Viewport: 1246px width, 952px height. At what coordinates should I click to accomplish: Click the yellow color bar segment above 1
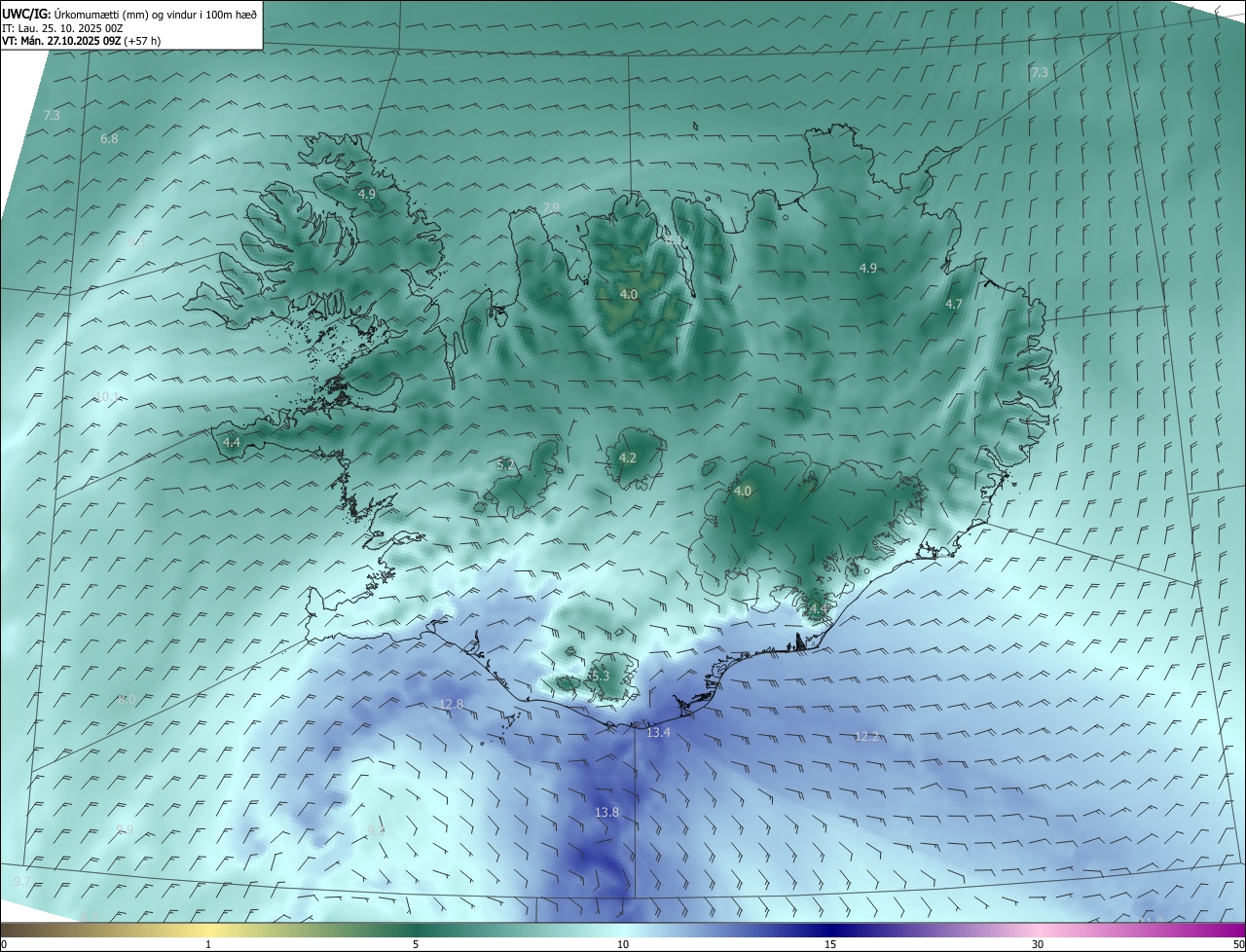(x=208, y=930)
